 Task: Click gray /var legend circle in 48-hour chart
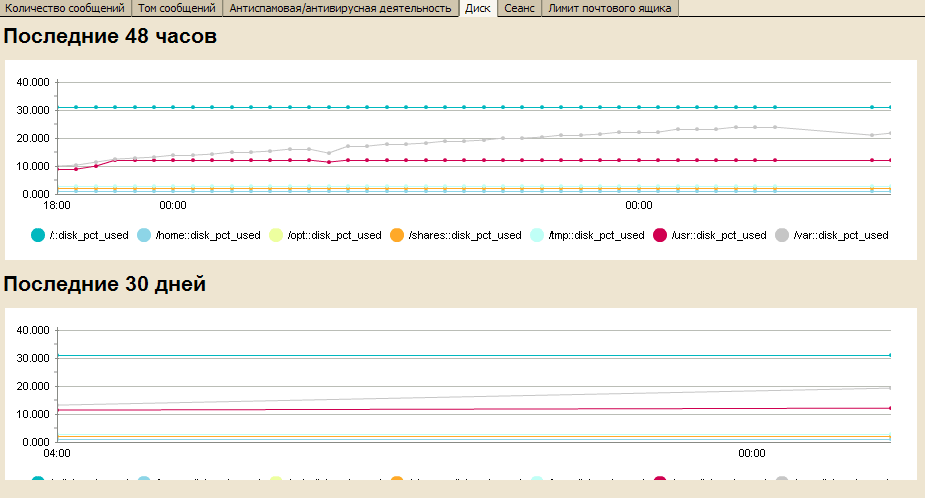(x=782, y=235)
